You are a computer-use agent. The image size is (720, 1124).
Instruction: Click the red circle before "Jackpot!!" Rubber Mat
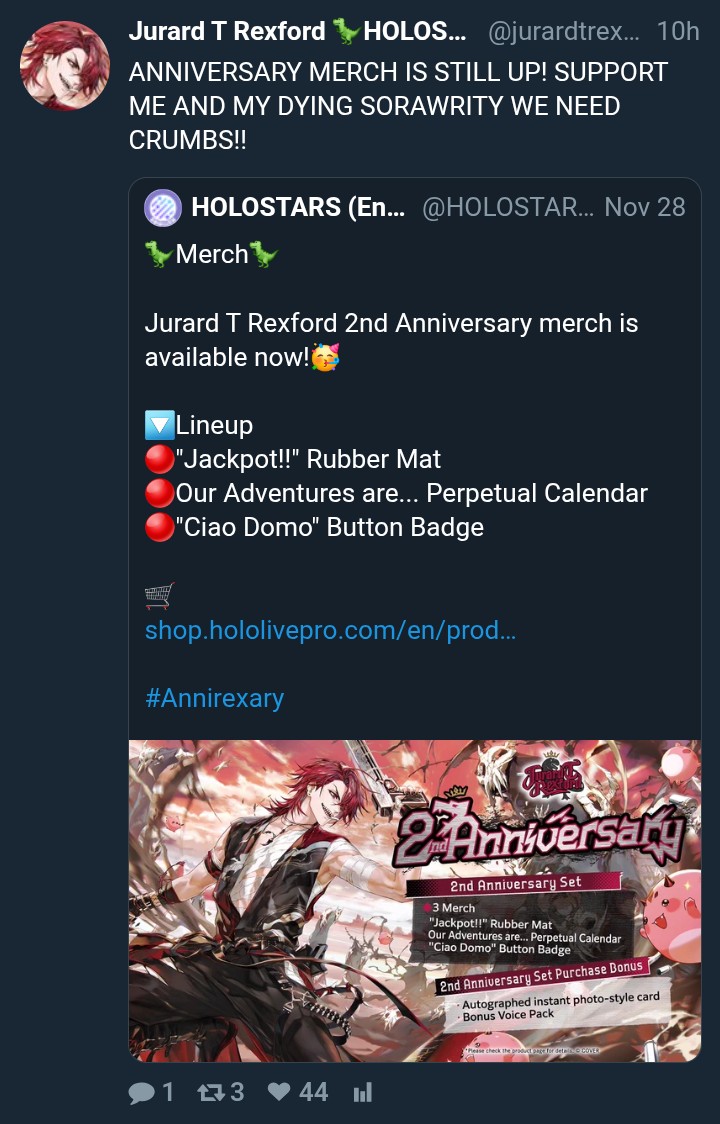click(159, 459)
